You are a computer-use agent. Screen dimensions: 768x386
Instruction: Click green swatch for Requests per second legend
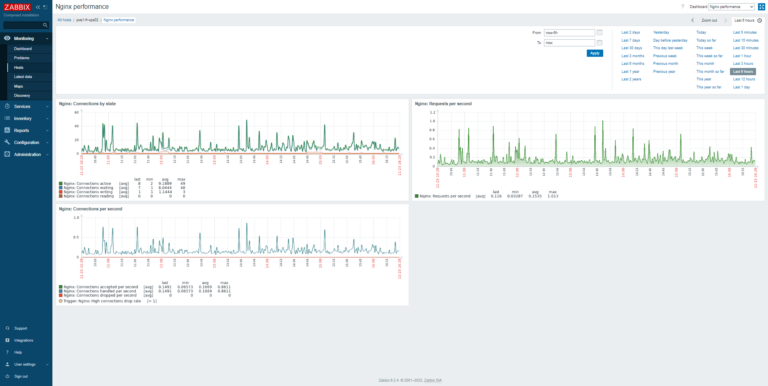point(416,196)
